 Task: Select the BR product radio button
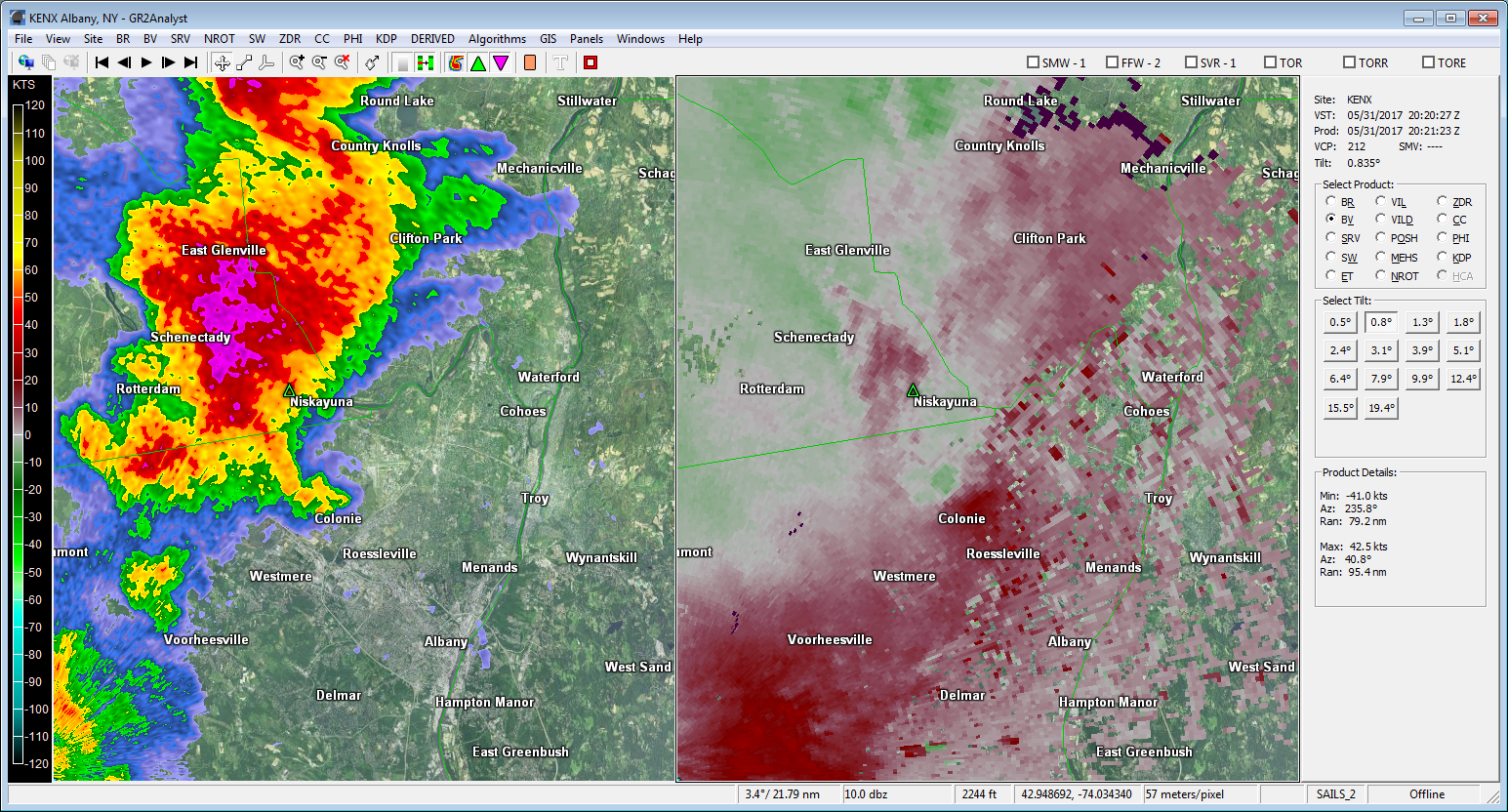[x=1331, y=201]
